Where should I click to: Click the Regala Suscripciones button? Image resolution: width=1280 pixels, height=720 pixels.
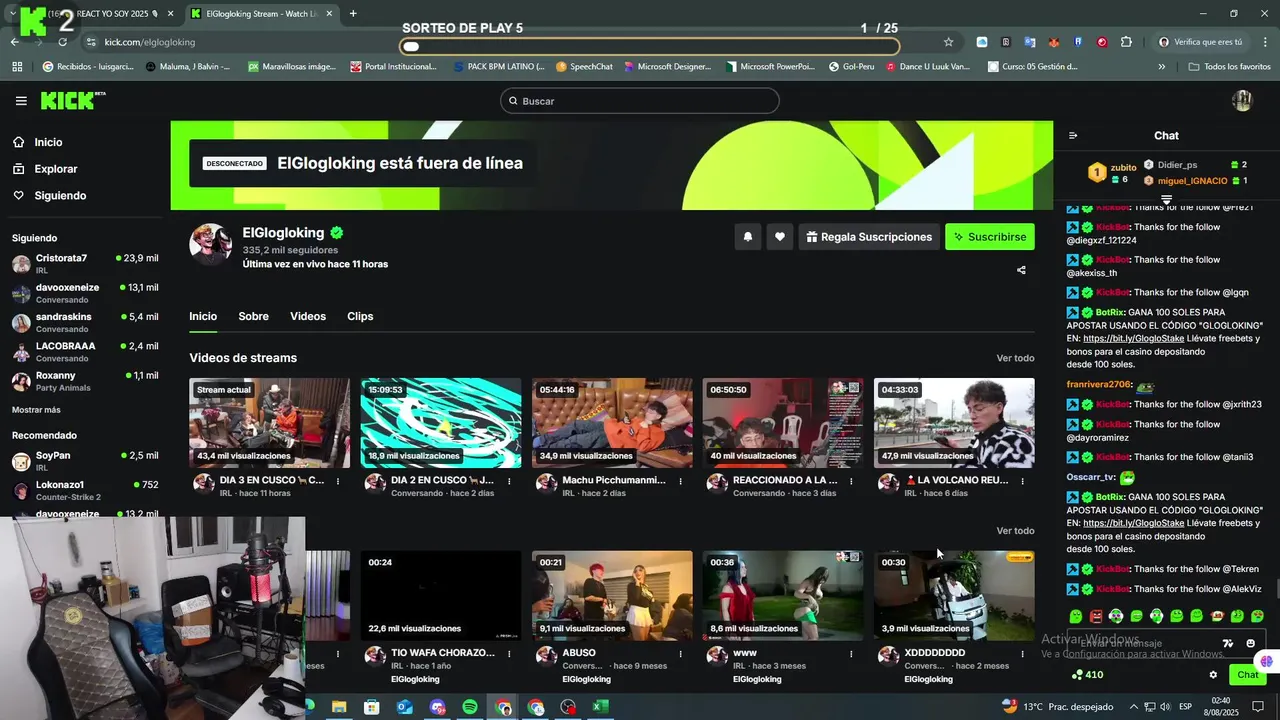[x=869, y=237]
